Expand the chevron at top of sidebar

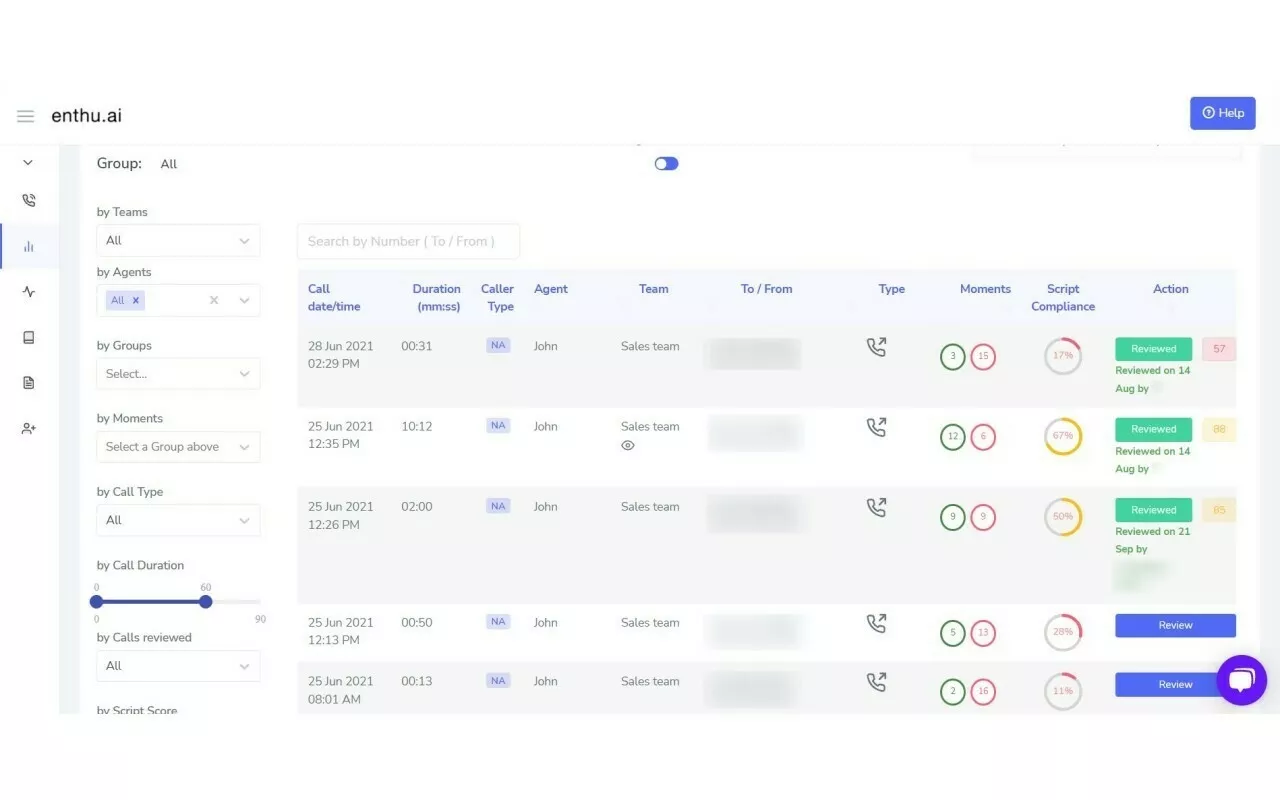25,162
